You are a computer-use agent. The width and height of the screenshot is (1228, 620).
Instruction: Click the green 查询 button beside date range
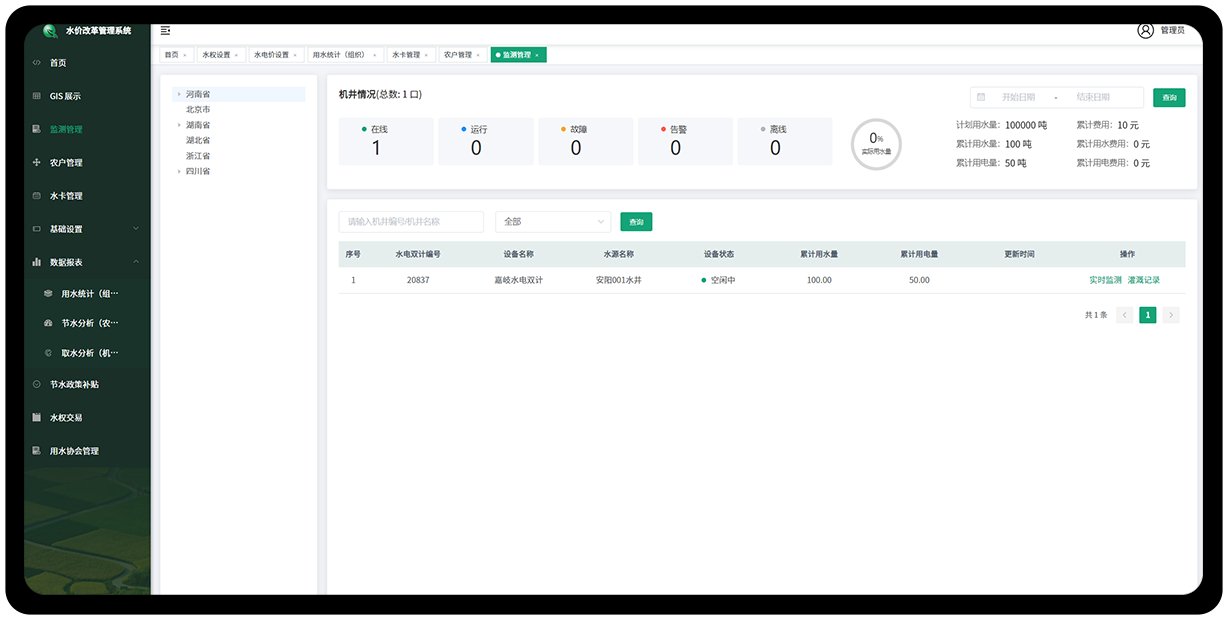(x=1168, y=98)
